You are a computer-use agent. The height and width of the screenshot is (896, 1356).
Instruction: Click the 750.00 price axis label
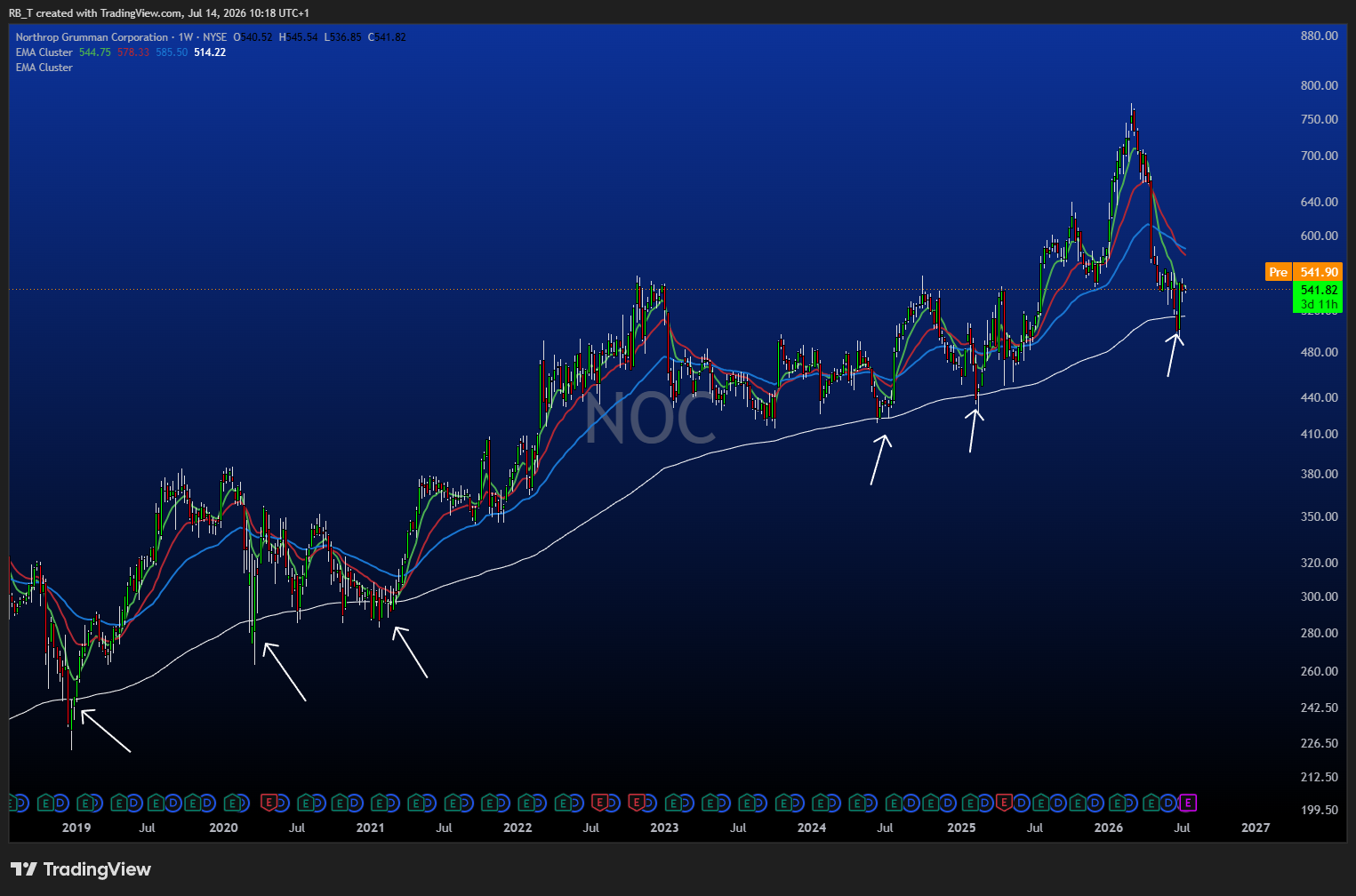coord(1319,120)
